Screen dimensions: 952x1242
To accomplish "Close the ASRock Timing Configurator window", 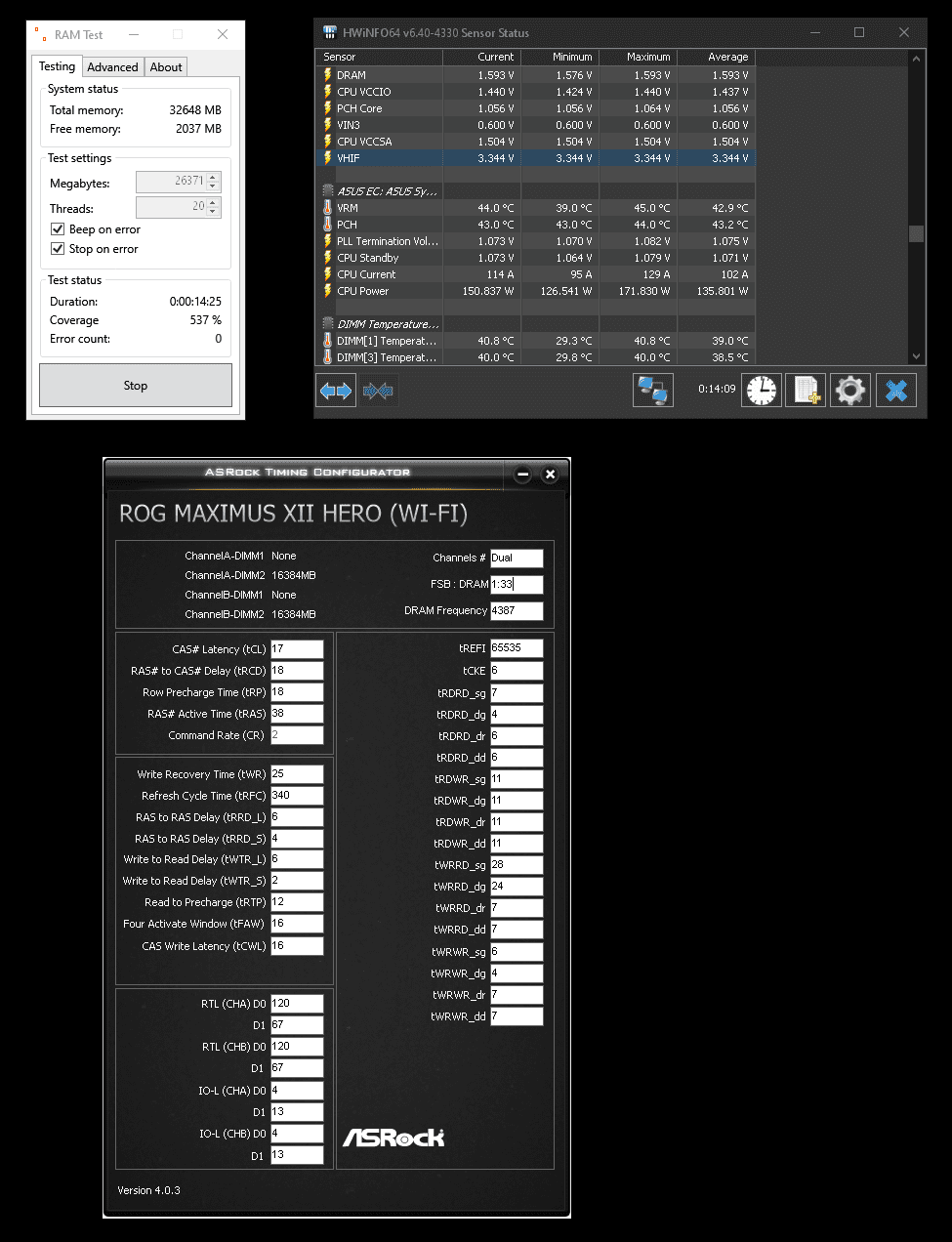I will [x=550, y=475].
